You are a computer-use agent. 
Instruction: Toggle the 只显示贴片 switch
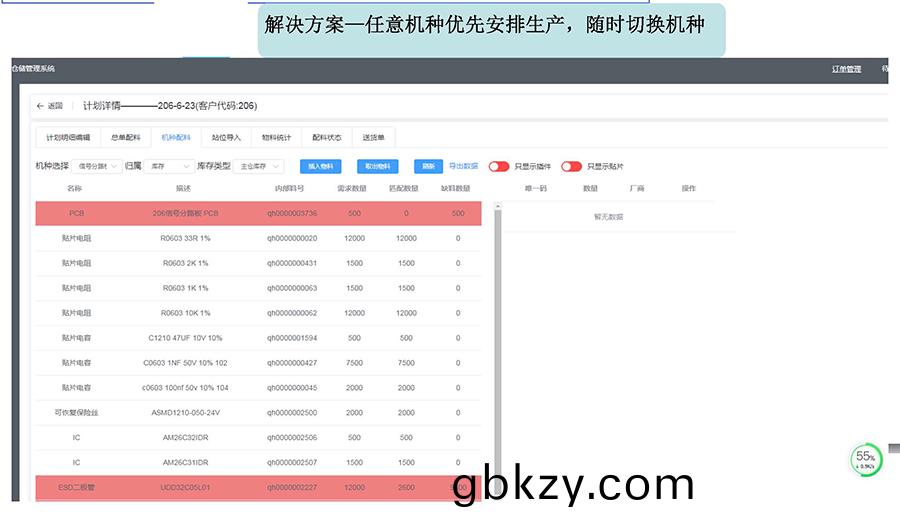point(571,167)
